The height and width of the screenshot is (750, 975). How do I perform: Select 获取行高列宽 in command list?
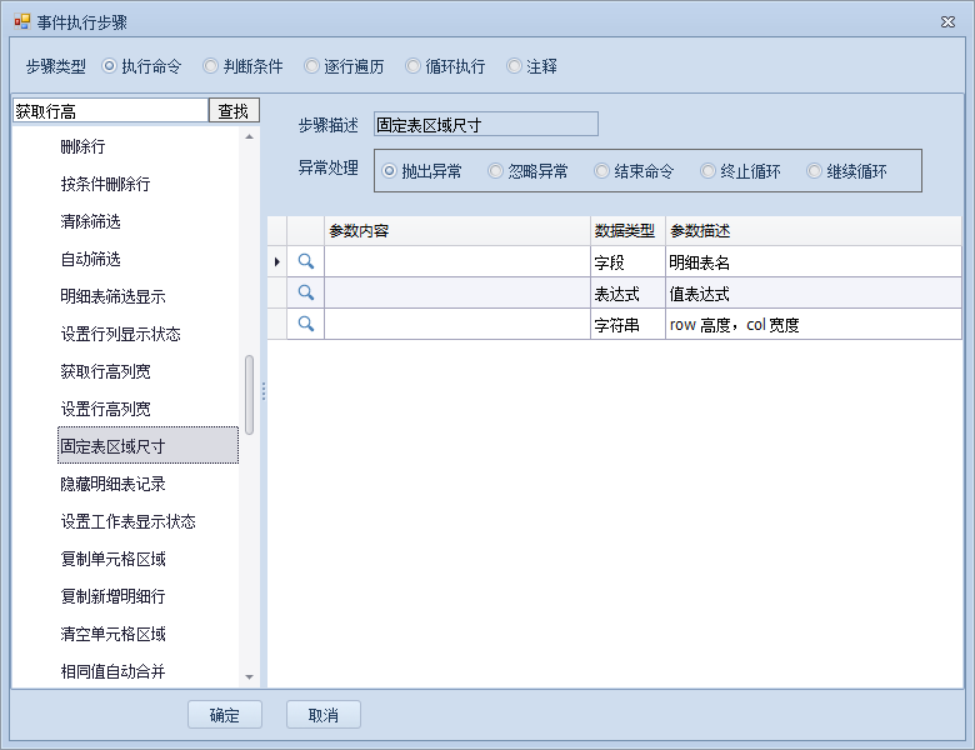coord(106,372)
